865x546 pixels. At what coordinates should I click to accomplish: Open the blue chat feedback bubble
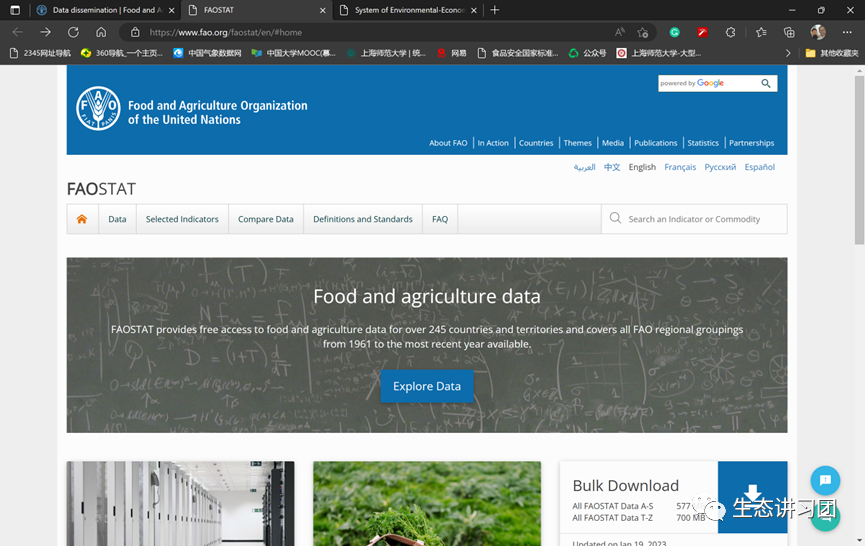click(x=825, y=480)
